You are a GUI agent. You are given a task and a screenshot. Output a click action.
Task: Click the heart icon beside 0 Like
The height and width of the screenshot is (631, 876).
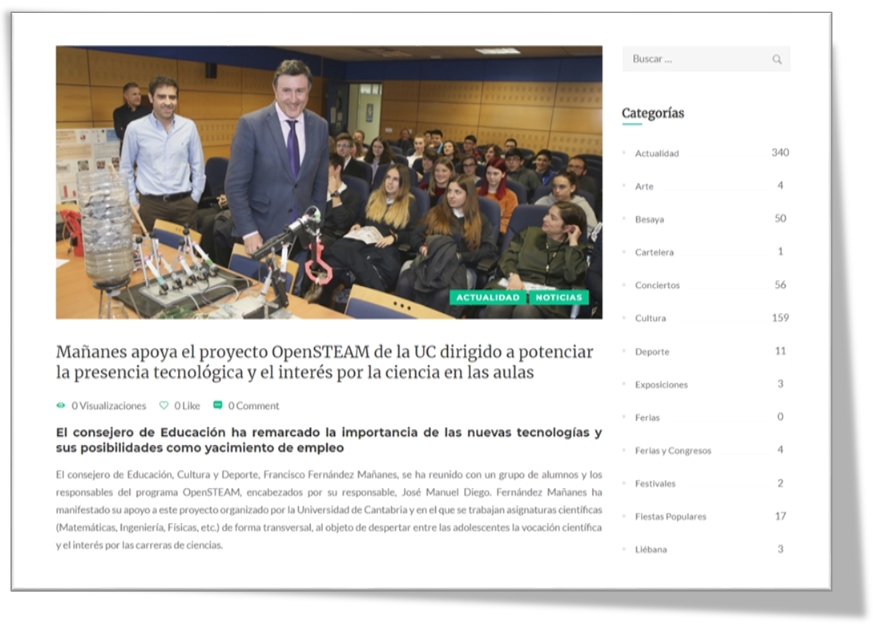coord(164,405)
